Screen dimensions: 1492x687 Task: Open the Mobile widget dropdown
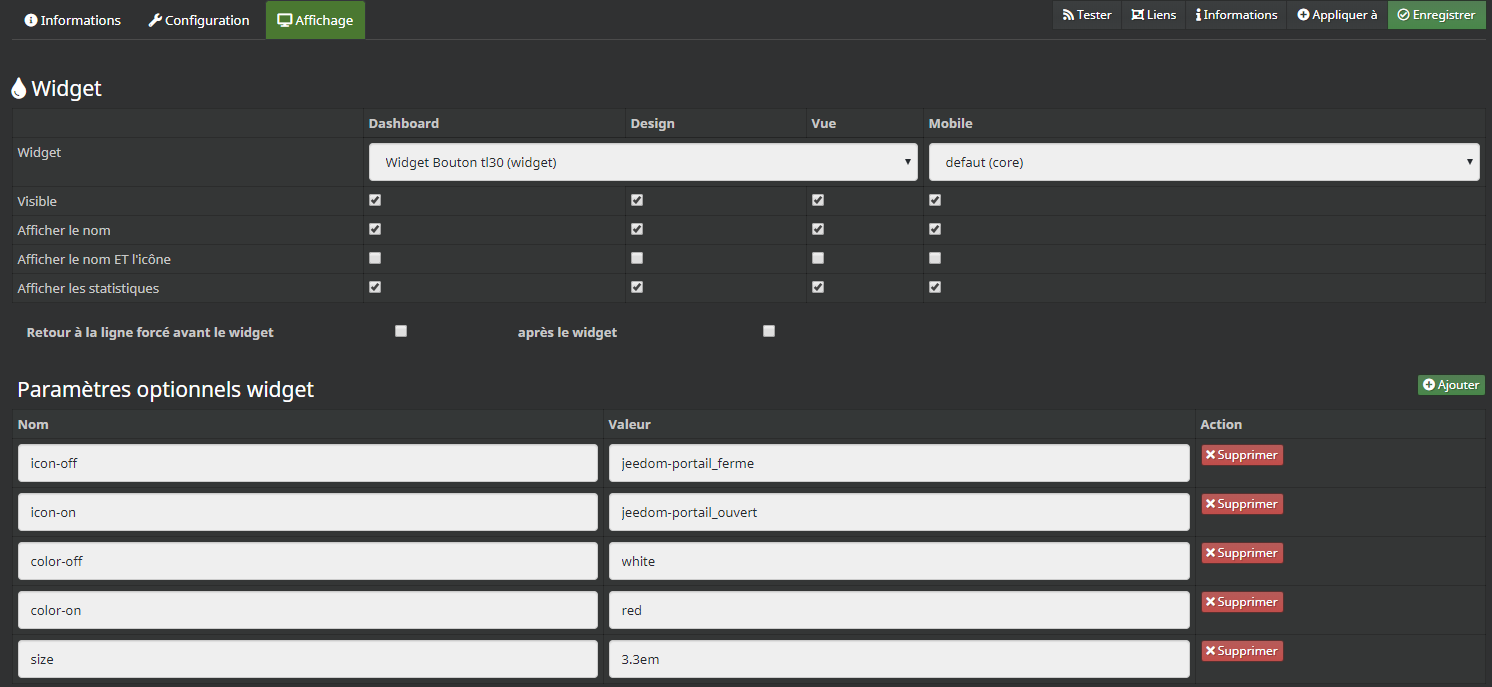click(x=1204, y=162)
